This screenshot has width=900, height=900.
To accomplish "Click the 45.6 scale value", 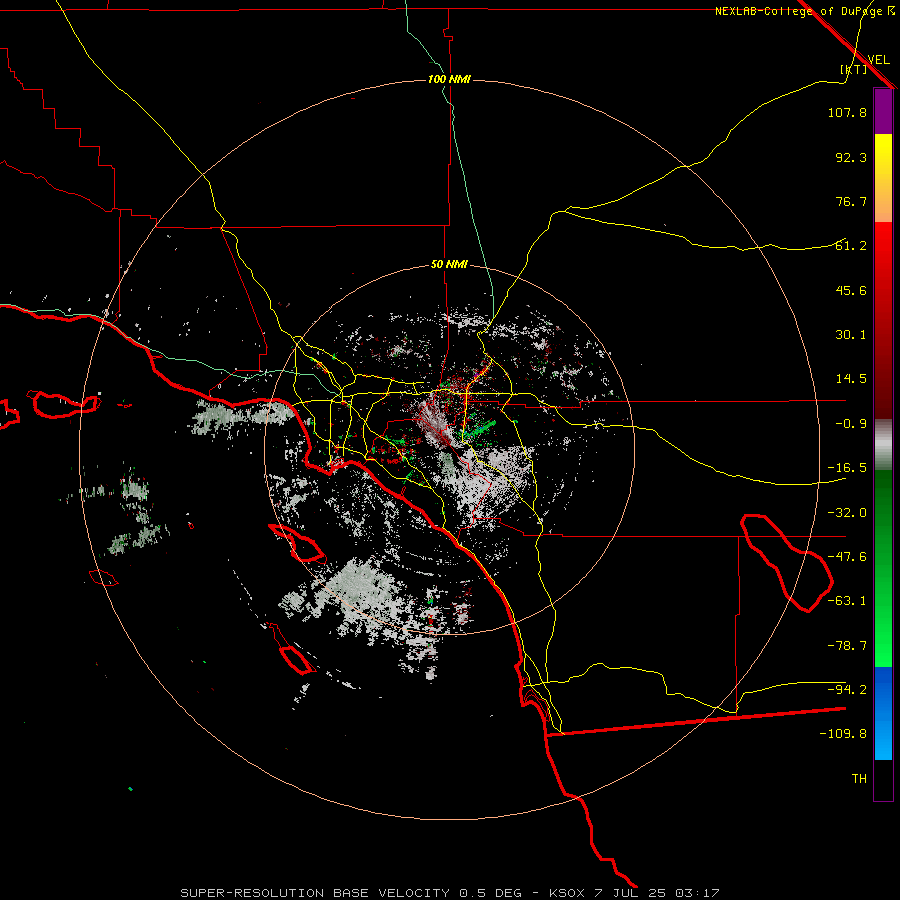I will pyautogui.click(x=851, y=290).
